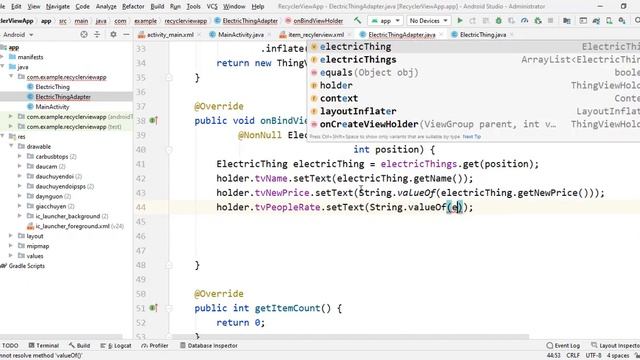Close the ElectricThingAdapter.java tab
The height and width of the screenshot is (360, 640).
441,35
